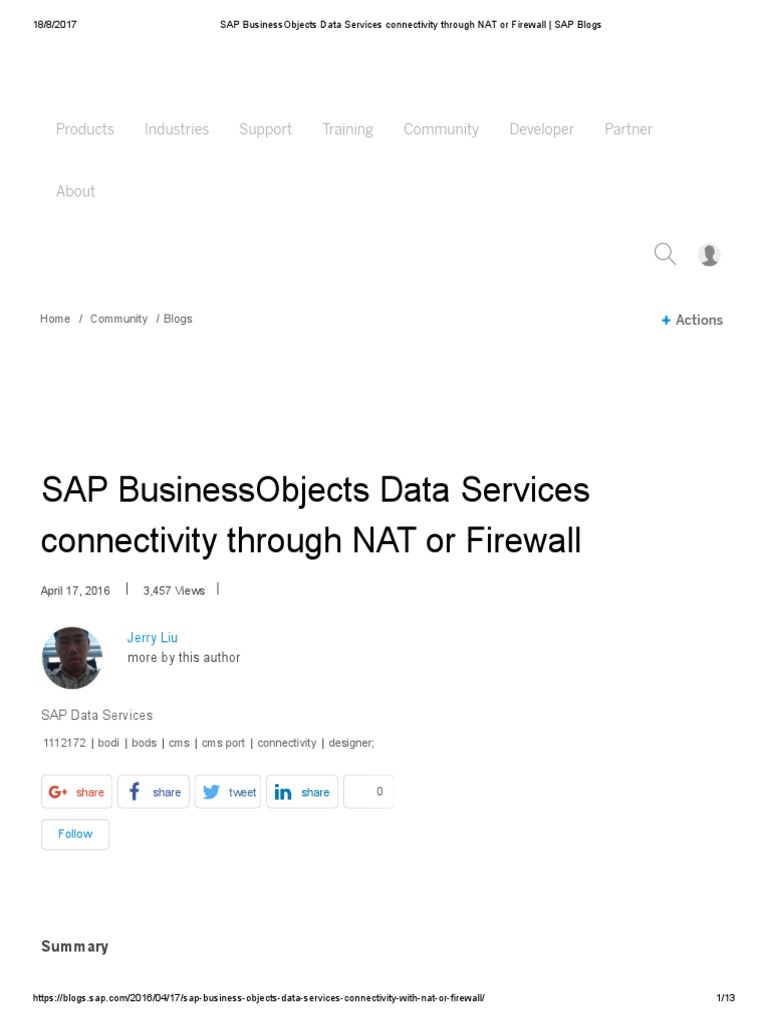The width and height of the screenshot is (768, 1024).
Task: Navigate to Developer section
Action: (542, 129)
